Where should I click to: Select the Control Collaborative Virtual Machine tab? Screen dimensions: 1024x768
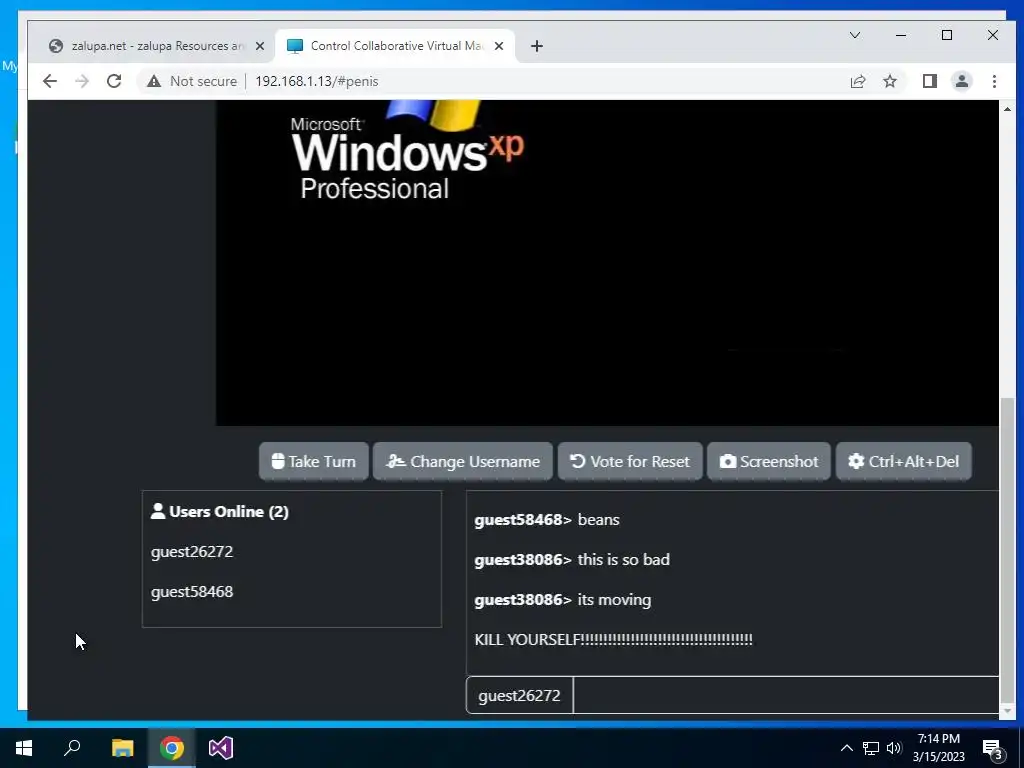395,46
